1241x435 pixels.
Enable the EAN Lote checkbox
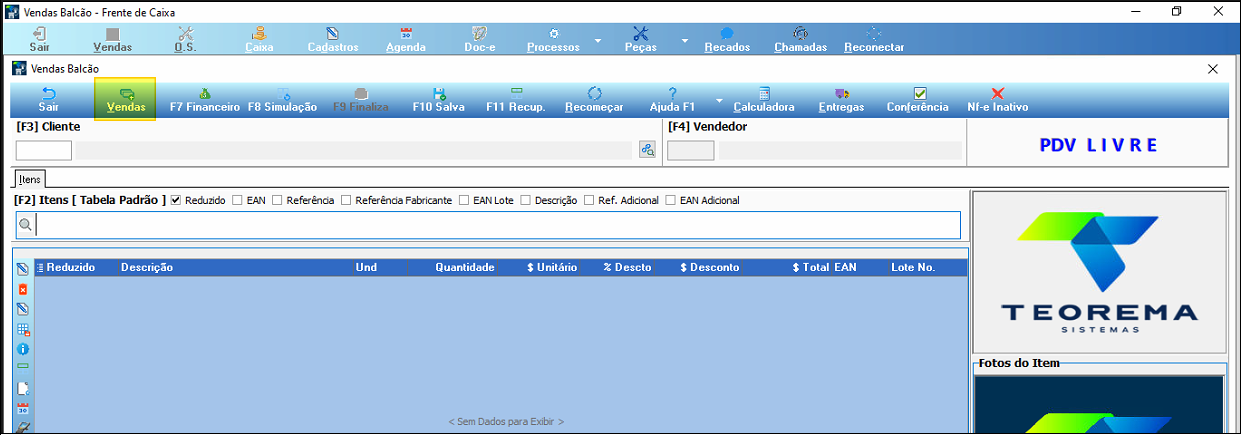pos(464,200)
